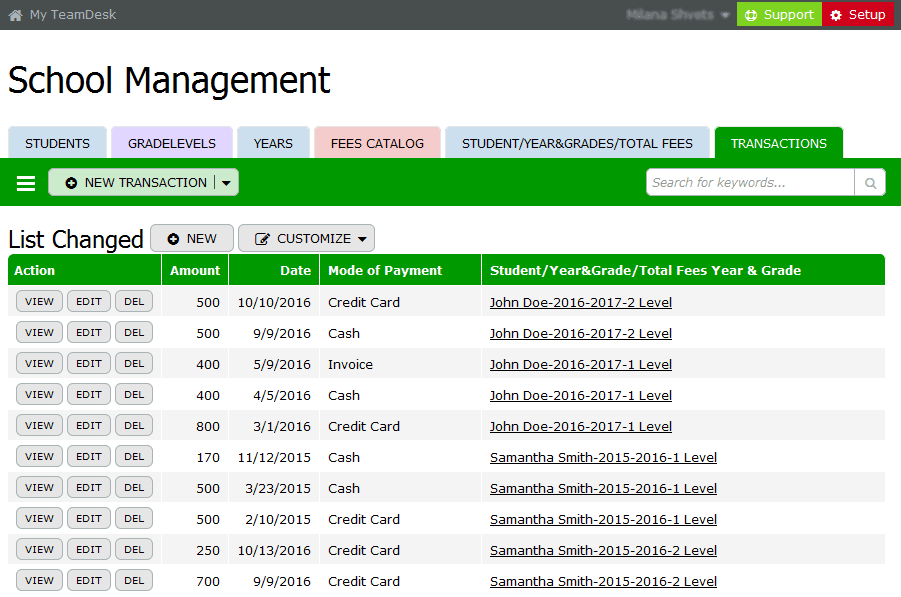The image size is (901, 597).
Task: Switch to the Students tab
Action: 57,143
